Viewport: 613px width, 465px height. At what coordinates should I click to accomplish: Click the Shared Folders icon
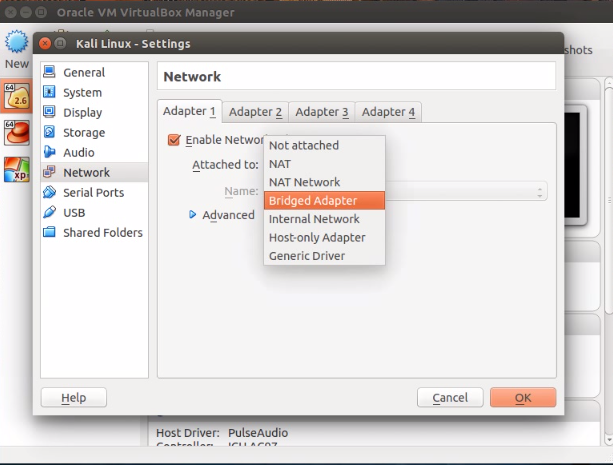tap(49, 232)
